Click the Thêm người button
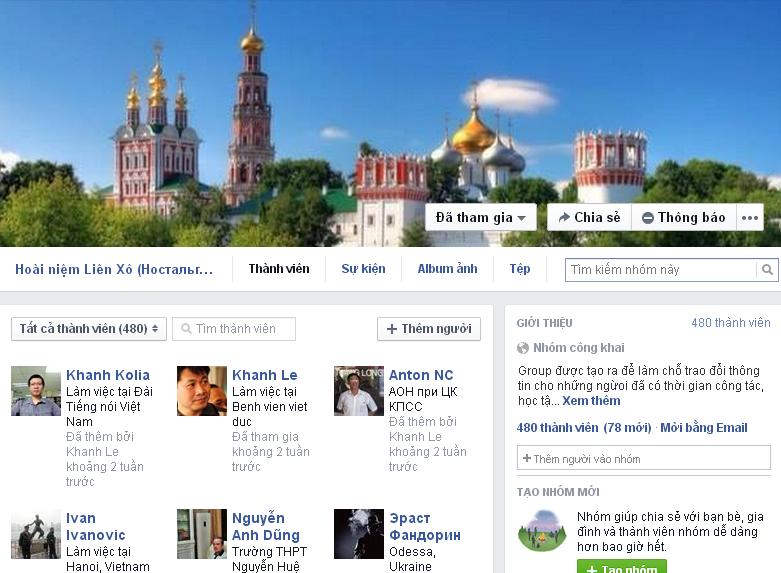This screenshot has width=781, height=573. coord(428,329)
